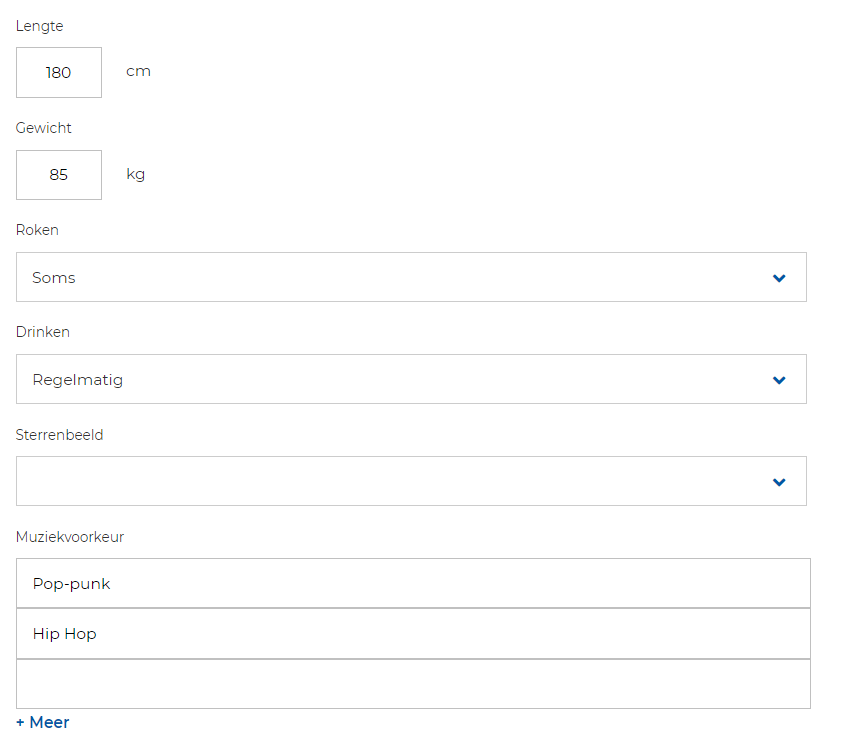The width and height of the screenshot is (847, 743).
Task: Click the Lengte label
Action: click(x=39, y=26)
